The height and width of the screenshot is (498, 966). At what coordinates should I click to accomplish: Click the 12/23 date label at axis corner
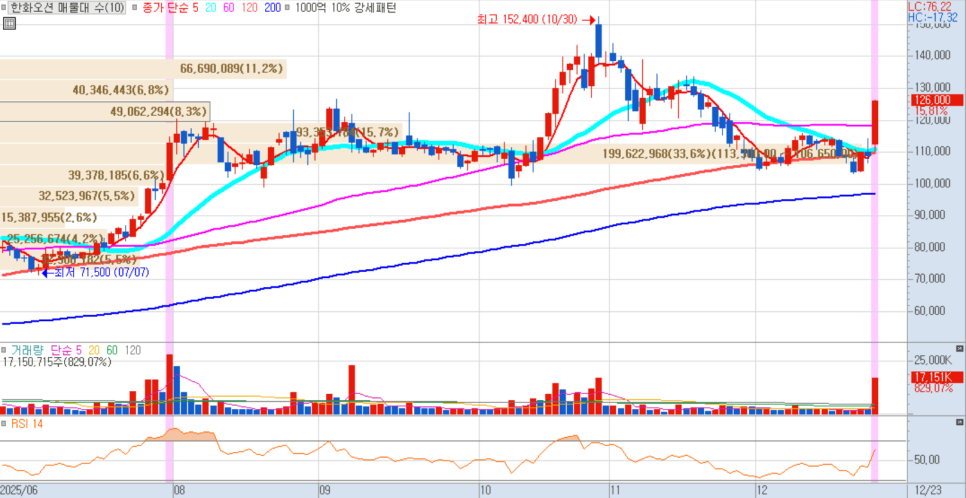[x=928, y=491]
